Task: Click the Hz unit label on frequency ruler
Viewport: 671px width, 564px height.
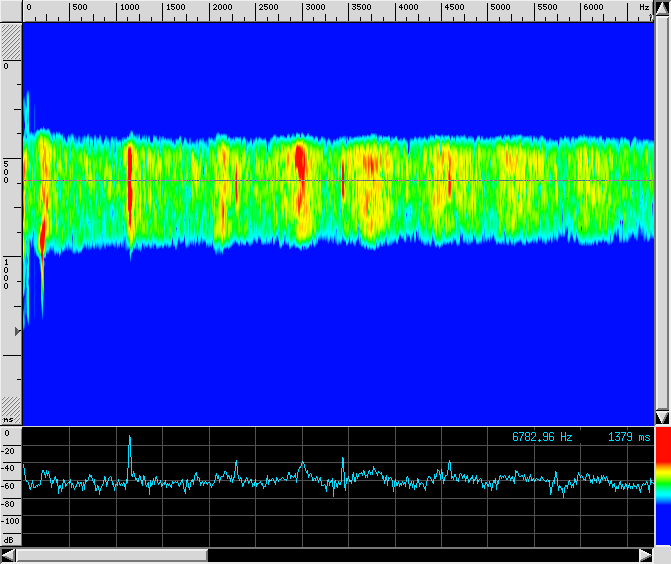Action: (x=644, y=7)
